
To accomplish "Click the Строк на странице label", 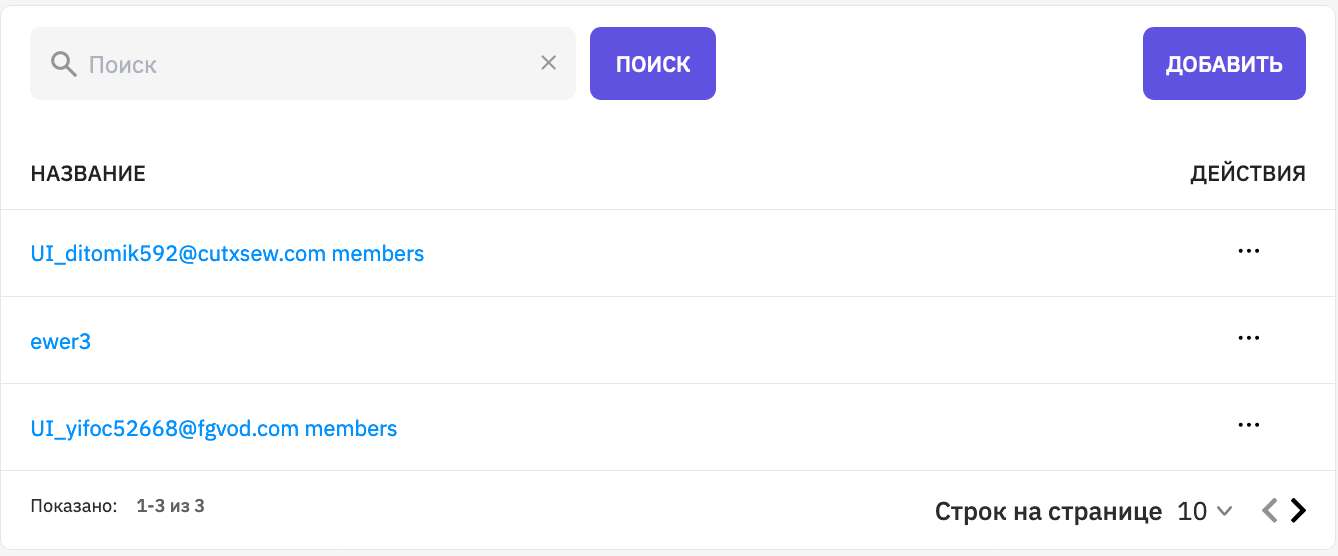I will pyautogui.click(x=1048, y=512).
